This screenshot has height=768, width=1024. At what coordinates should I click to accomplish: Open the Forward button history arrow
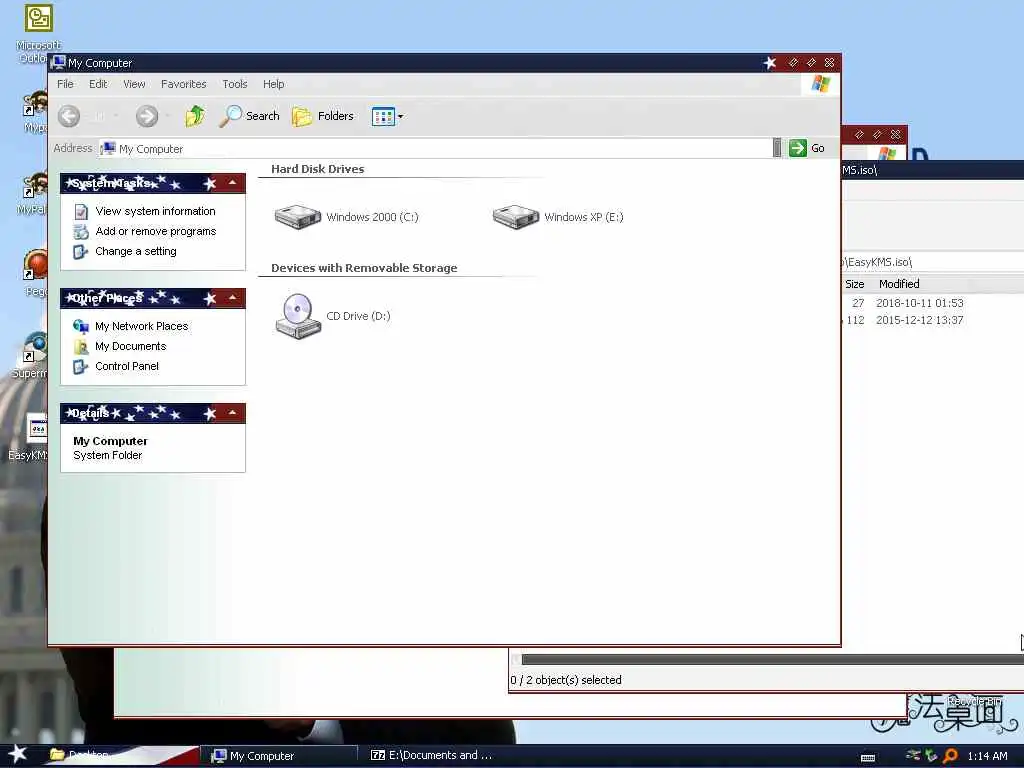[x=168, y=116]
